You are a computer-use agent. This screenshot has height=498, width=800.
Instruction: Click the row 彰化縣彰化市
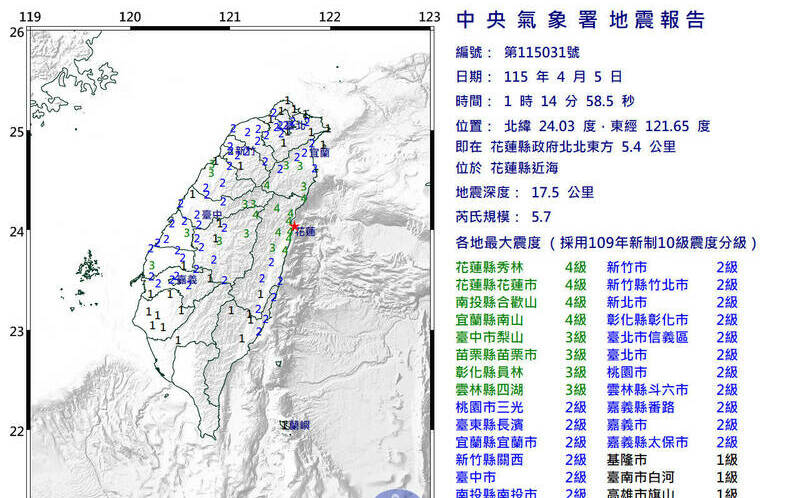672,320
